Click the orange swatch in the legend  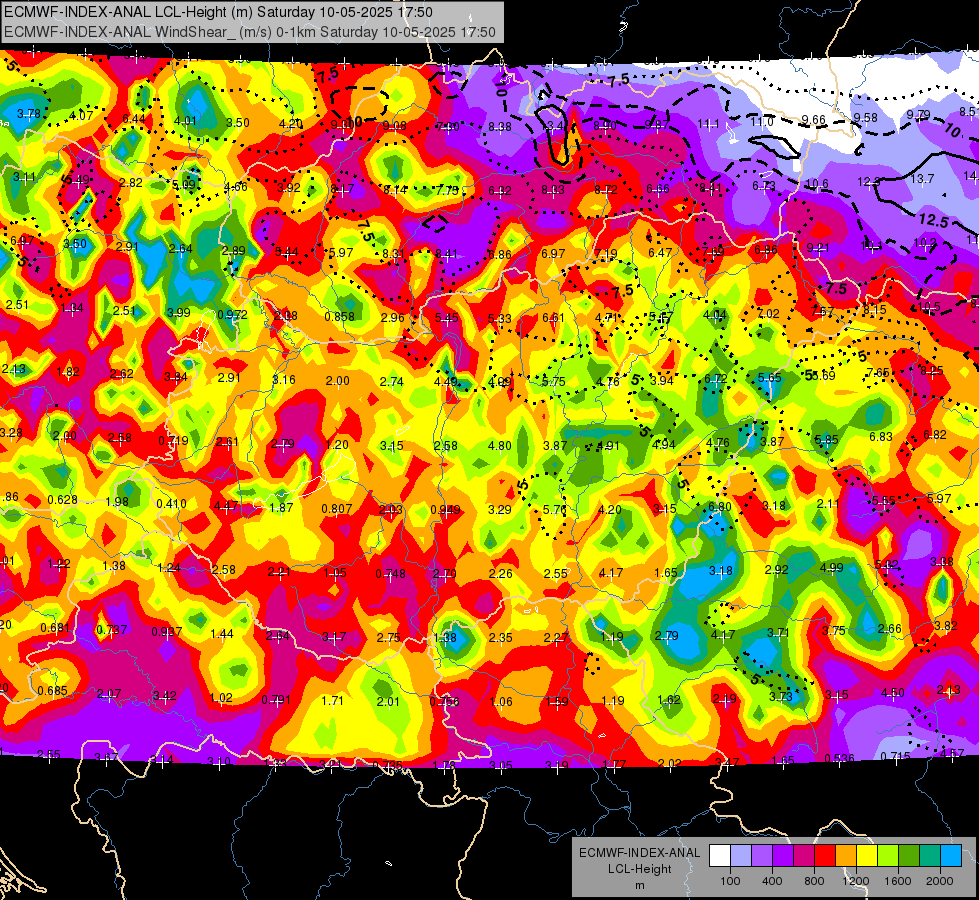tap(846, 856)
